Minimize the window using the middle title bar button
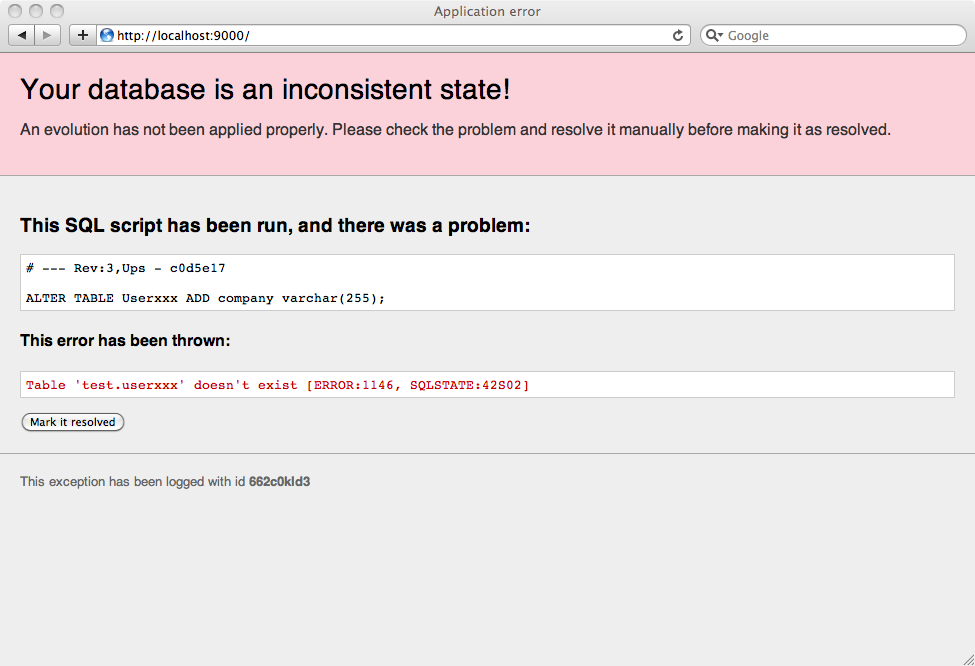975x666 pixels. point(36,11)
